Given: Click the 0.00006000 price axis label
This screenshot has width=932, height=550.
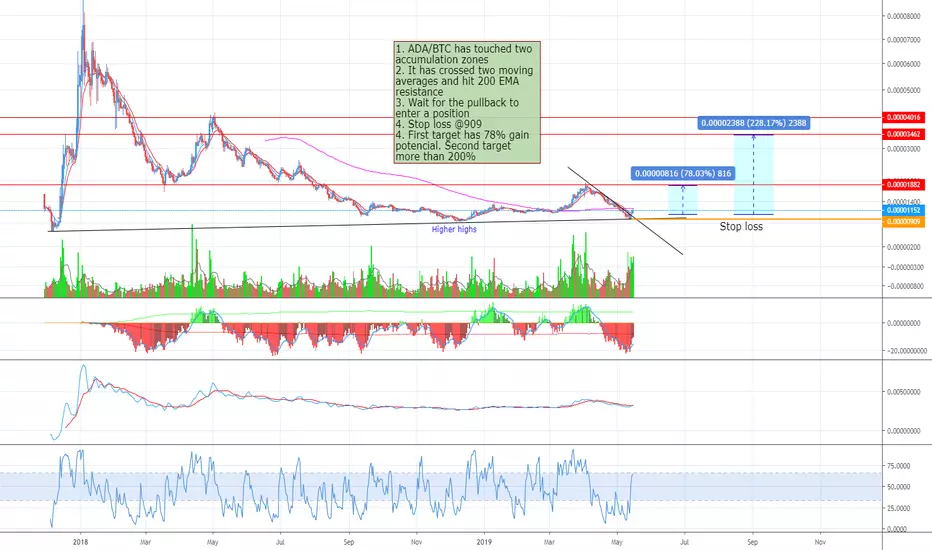Looking at the screenshot, I should point(904,64).
